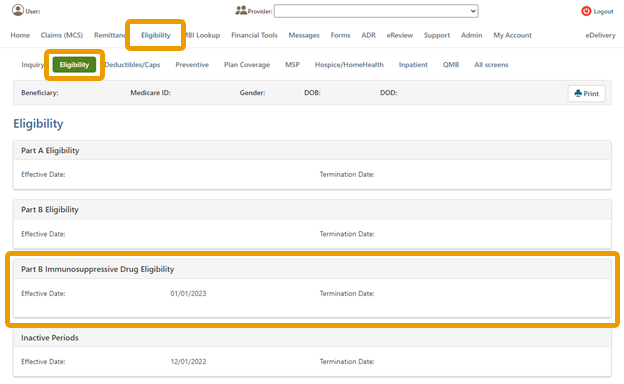Switch to the QMB sub-tab
Viewport: 624px width, 384px height.
[451, 64]
